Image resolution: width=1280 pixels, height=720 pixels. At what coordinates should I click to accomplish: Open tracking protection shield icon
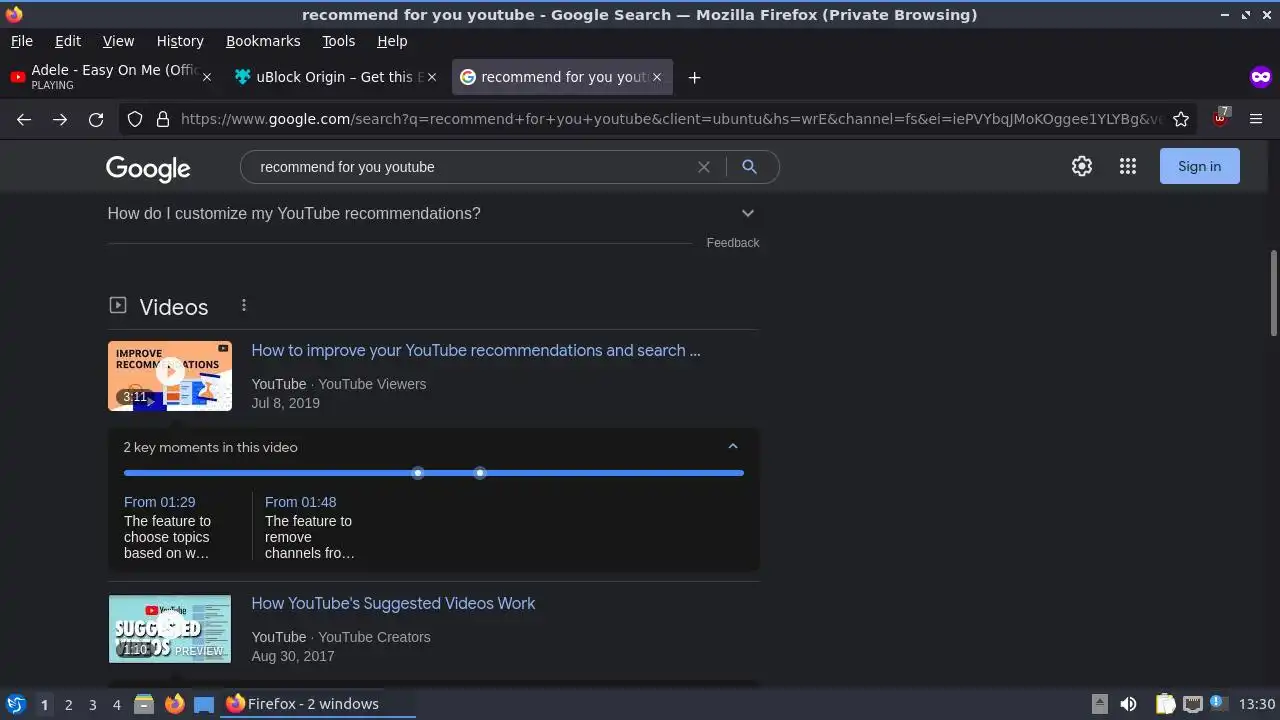click(x=135, y=119)
